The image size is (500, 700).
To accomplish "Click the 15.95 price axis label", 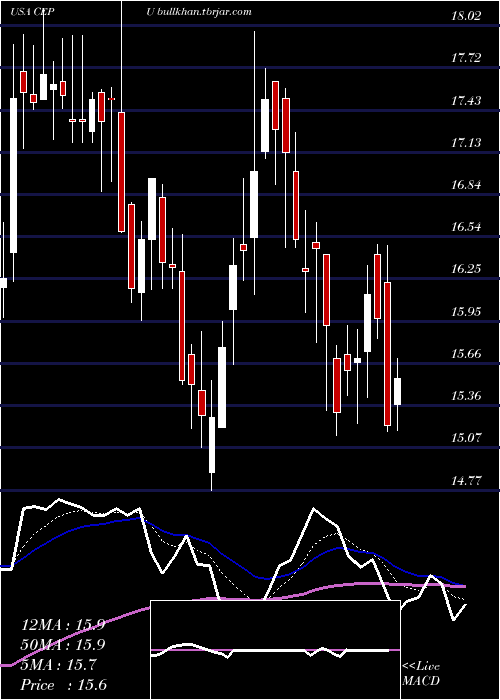I will pyautogui.click(x=466, y=311).
